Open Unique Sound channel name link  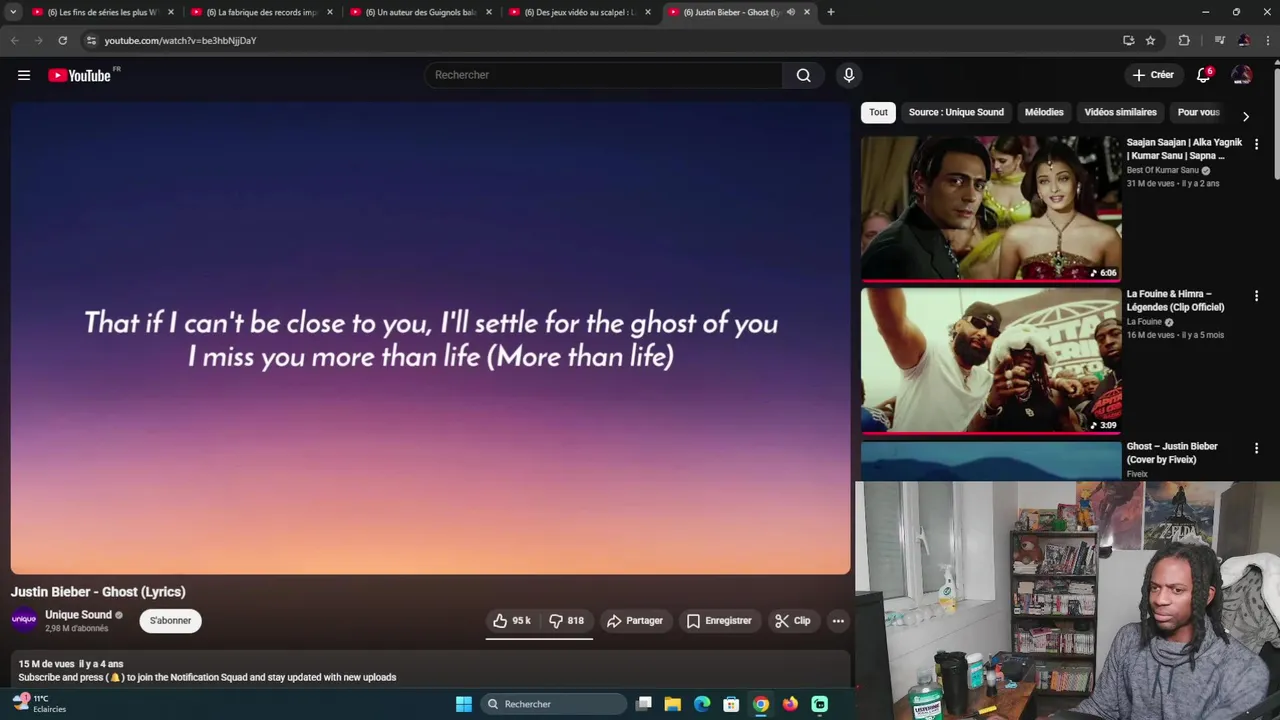(x=78, y=615)
